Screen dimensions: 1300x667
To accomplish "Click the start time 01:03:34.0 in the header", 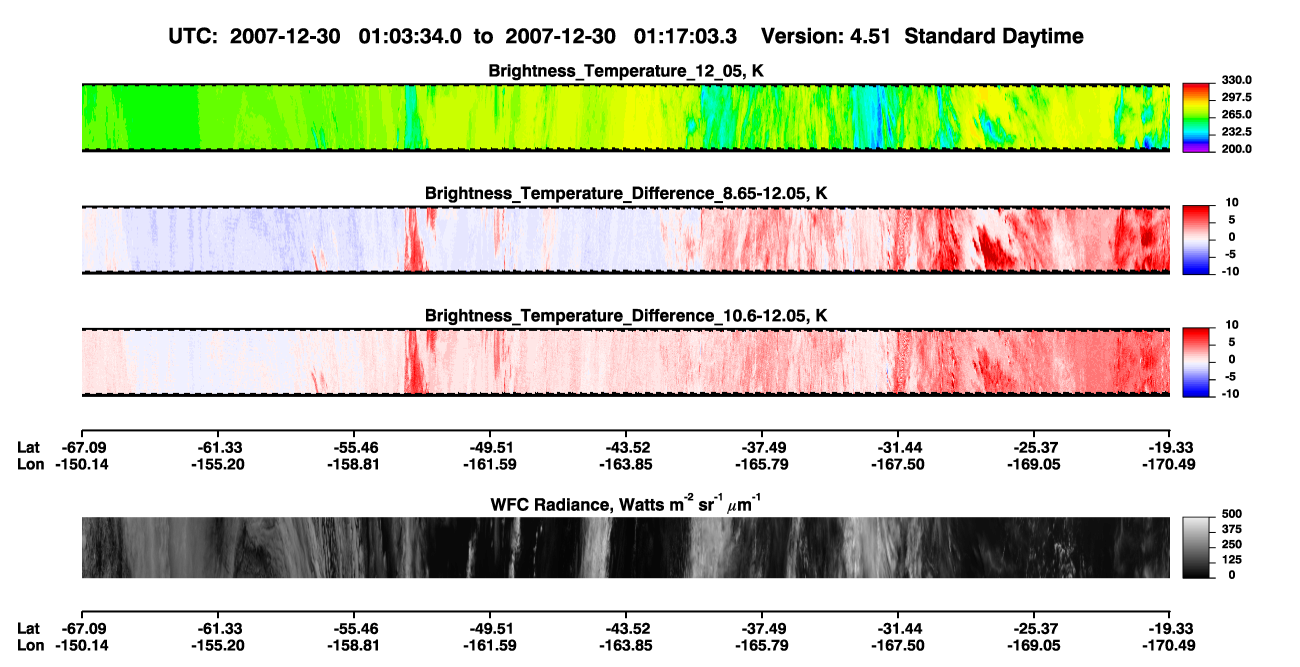I will [x=408, y=36].
